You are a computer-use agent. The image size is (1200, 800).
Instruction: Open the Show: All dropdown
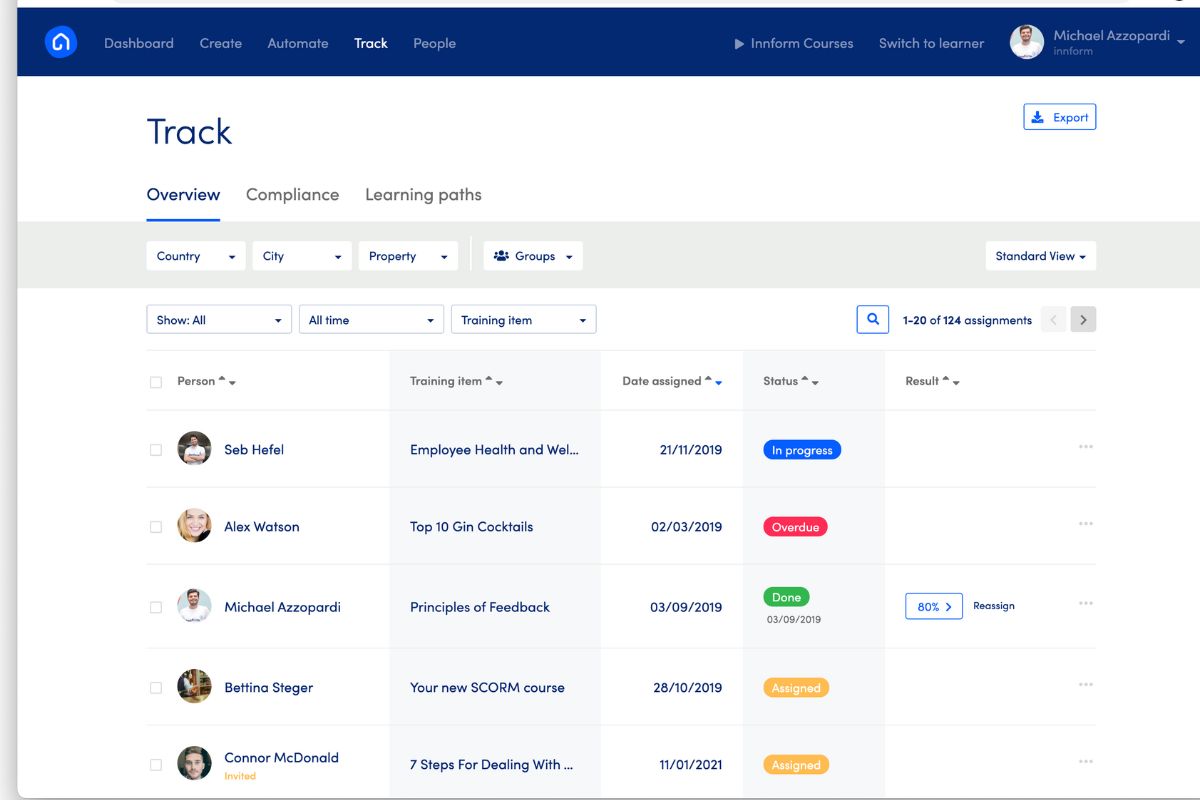[219, 320]
